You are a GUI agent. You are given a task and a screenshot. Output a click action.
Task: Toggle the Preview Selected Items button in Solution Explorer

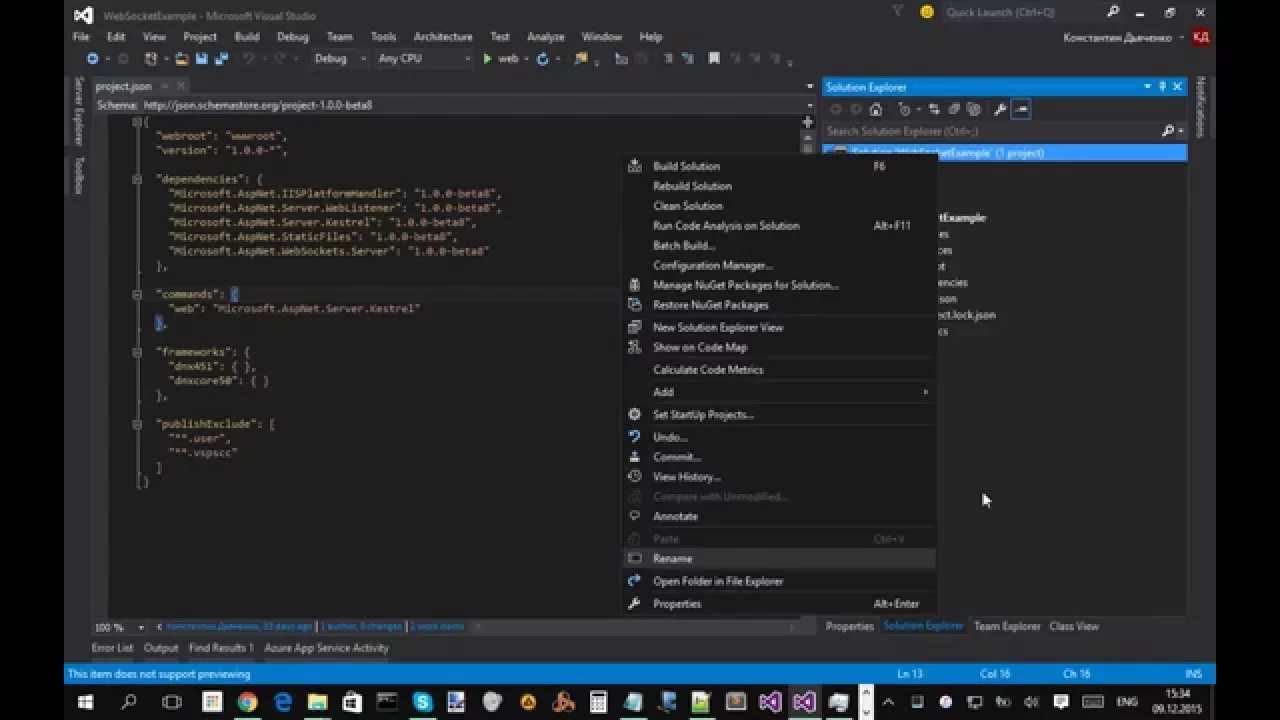click(1021, 109)
